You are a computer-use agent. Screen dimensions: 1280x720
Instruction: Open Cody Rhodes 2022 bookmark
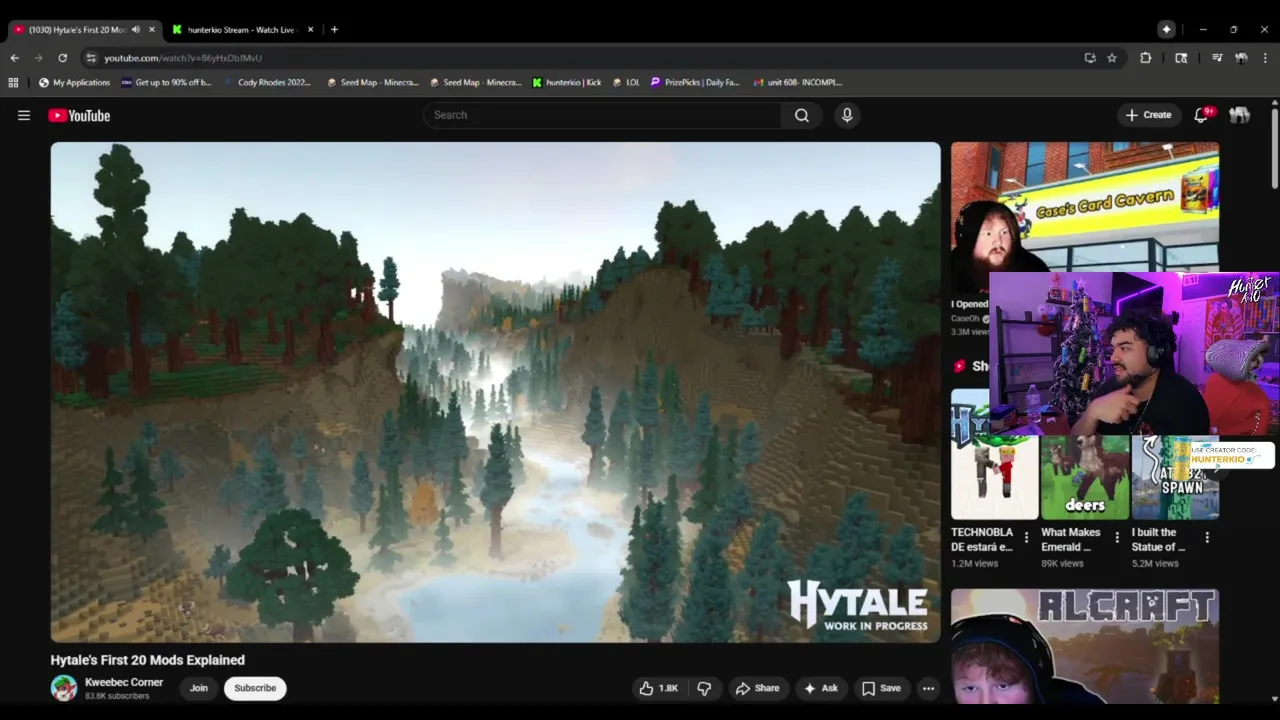[x=267, y=83]
